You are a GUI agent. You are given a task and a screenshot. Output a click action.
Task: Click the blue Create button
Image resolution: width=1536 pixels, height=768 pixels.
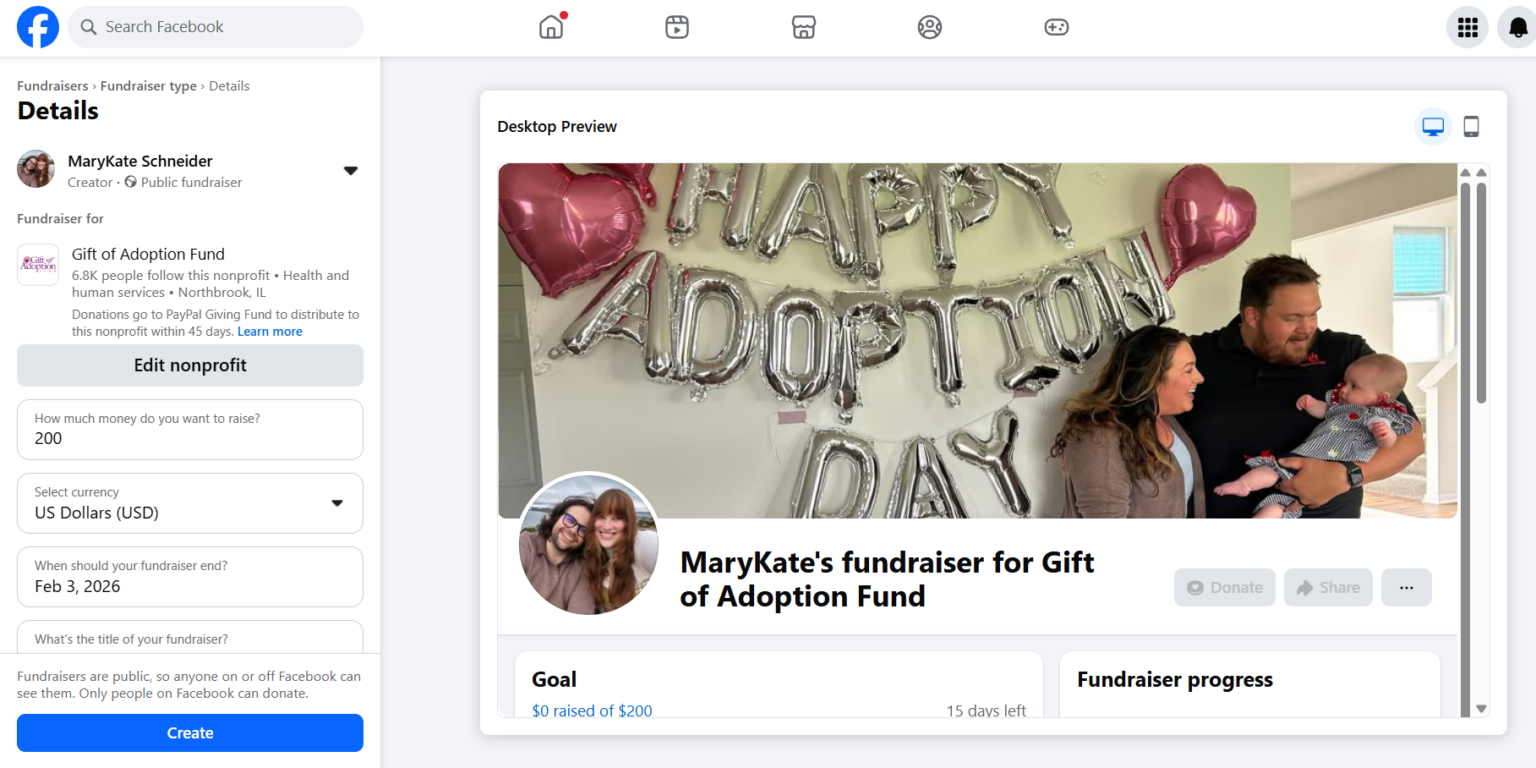(x=190, y=733)
